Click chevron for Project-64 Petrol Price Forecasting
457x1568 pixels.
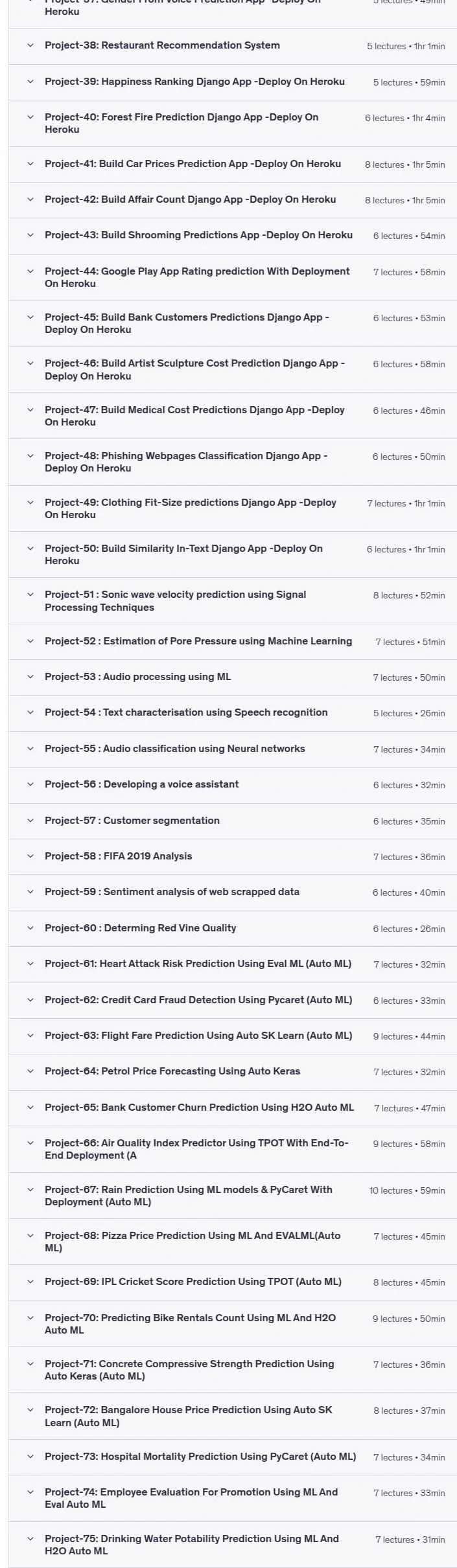click(30, 1071)
